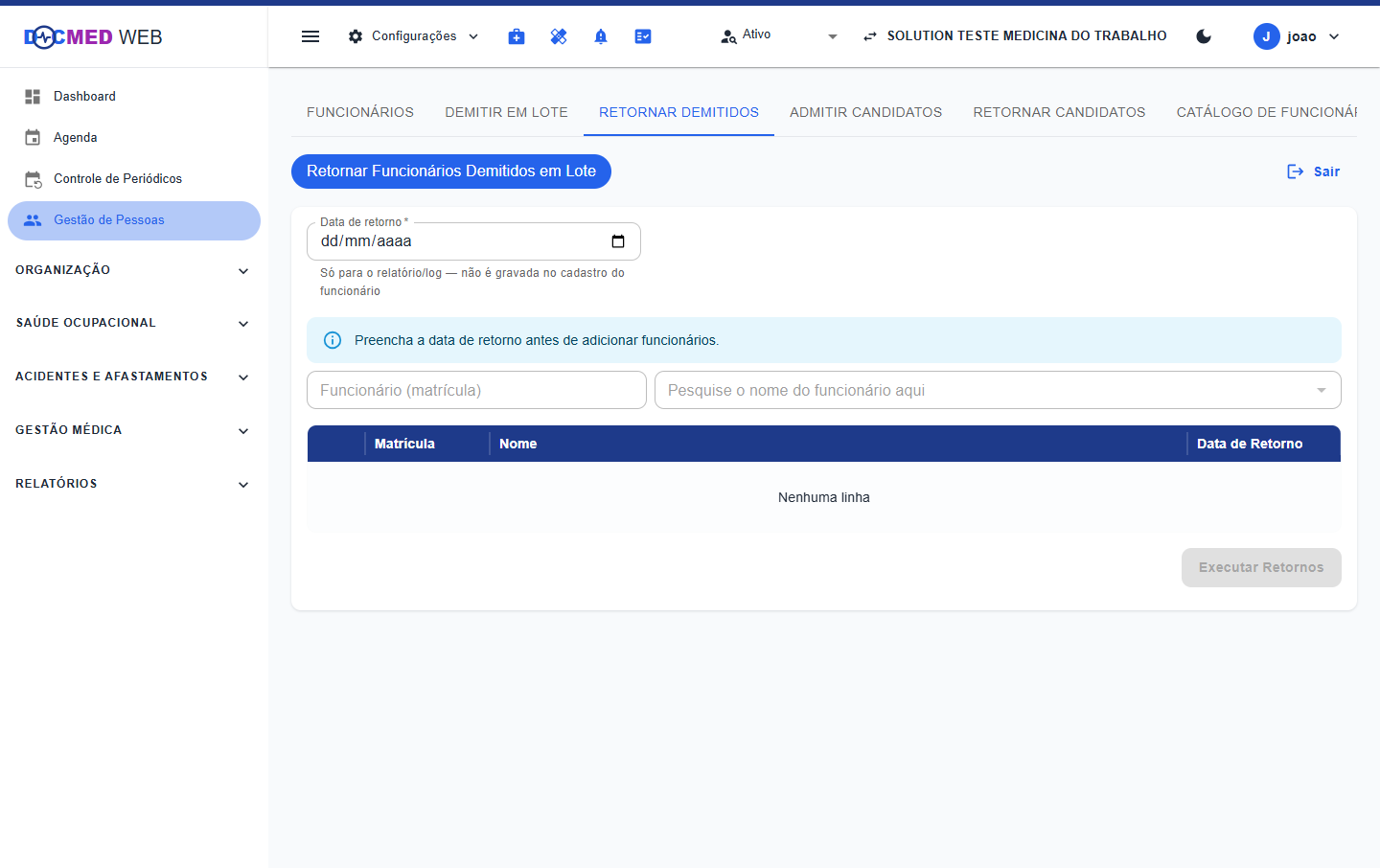1380x868 pixels.
Task: Click the info icon in the blue notice
Action: pos(333,340)
